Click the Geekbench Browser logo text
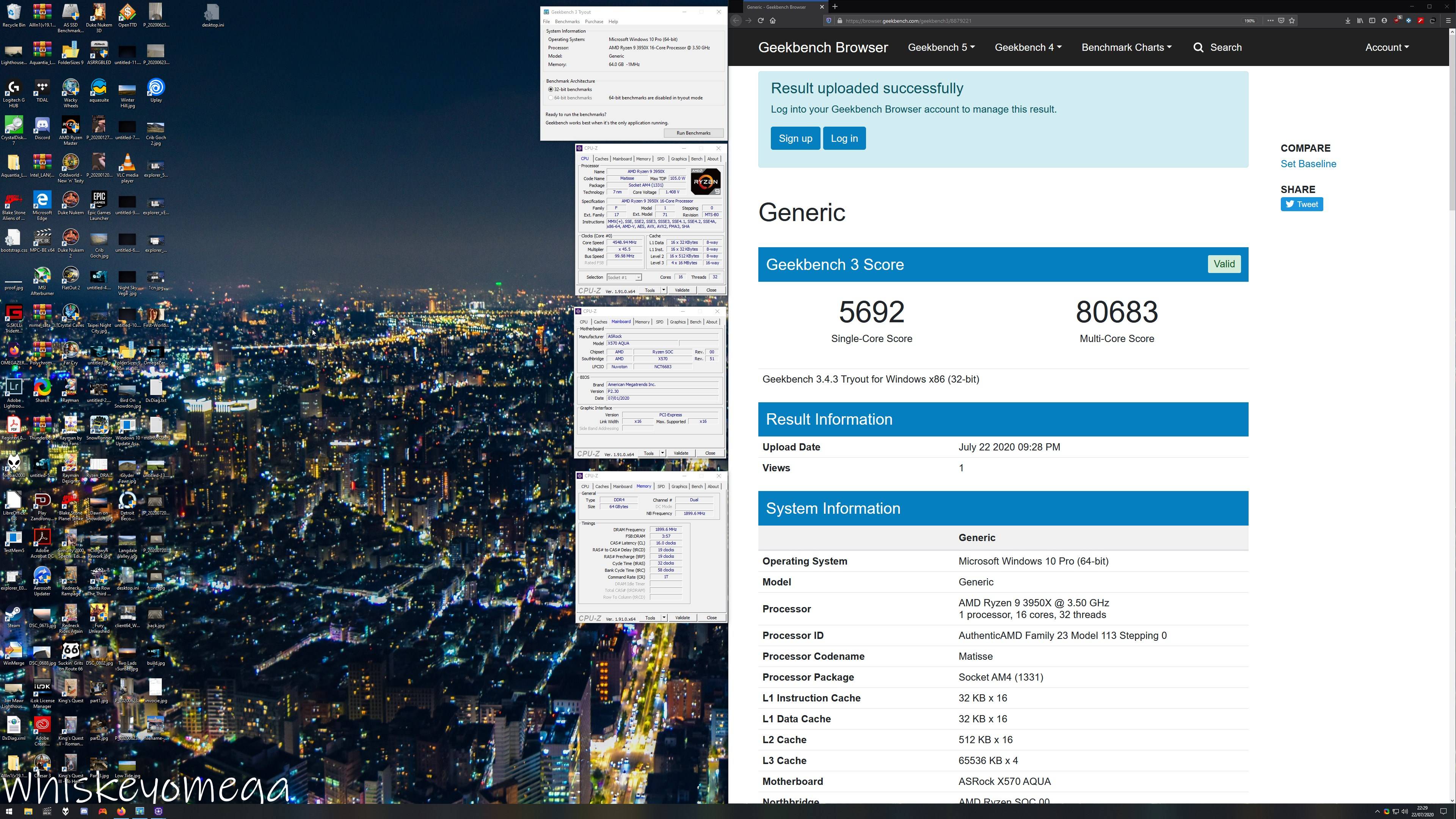 tap(823, 47)
